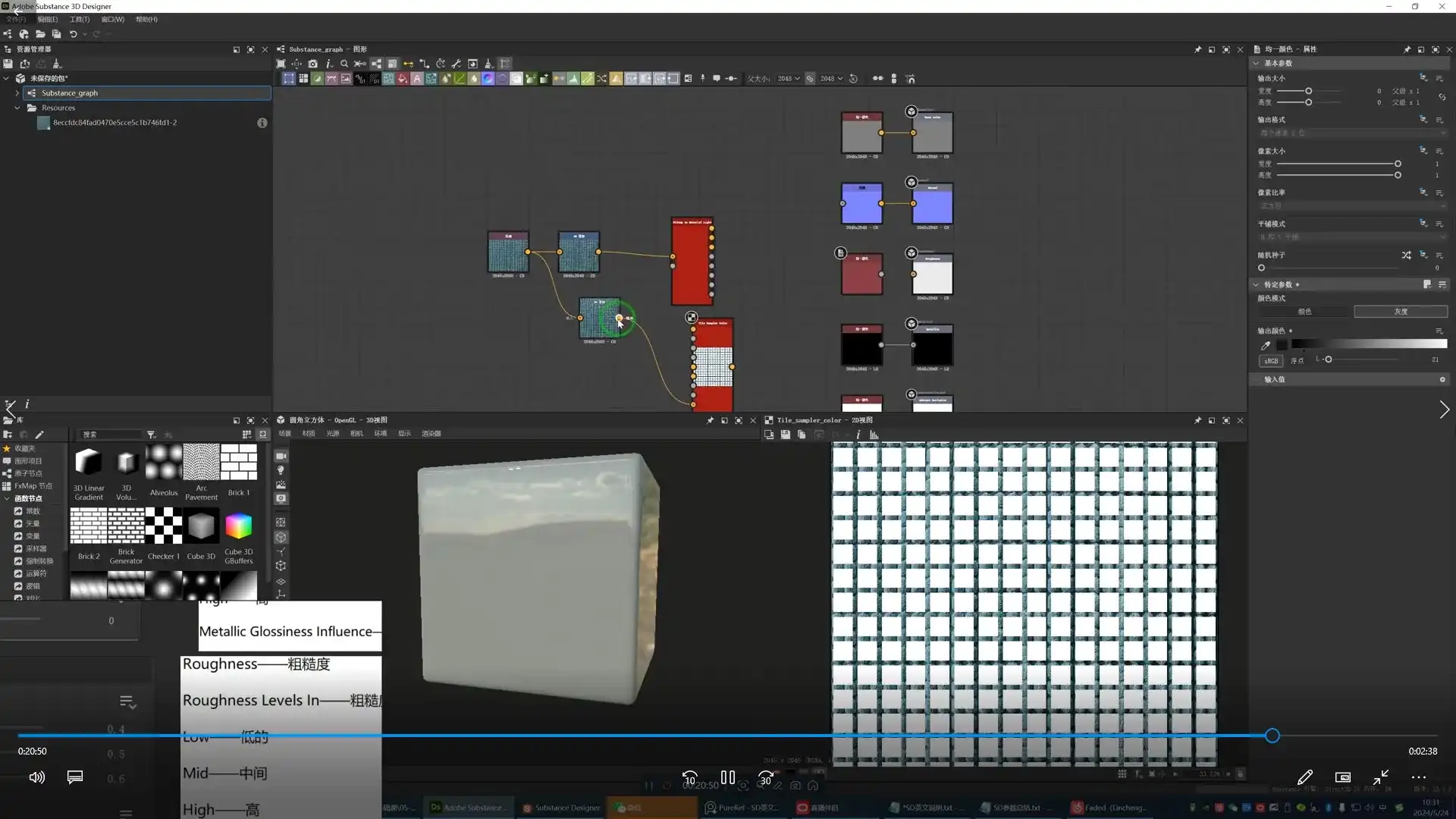Click the light bulb icon in 3D view
The height and width of the screenshot is (819, 1456).
click(x=281, y=470)
